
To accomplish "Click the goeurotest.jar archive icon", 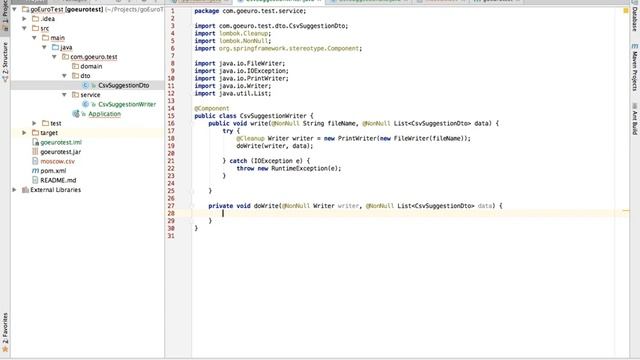I will [x=36, y=151].
